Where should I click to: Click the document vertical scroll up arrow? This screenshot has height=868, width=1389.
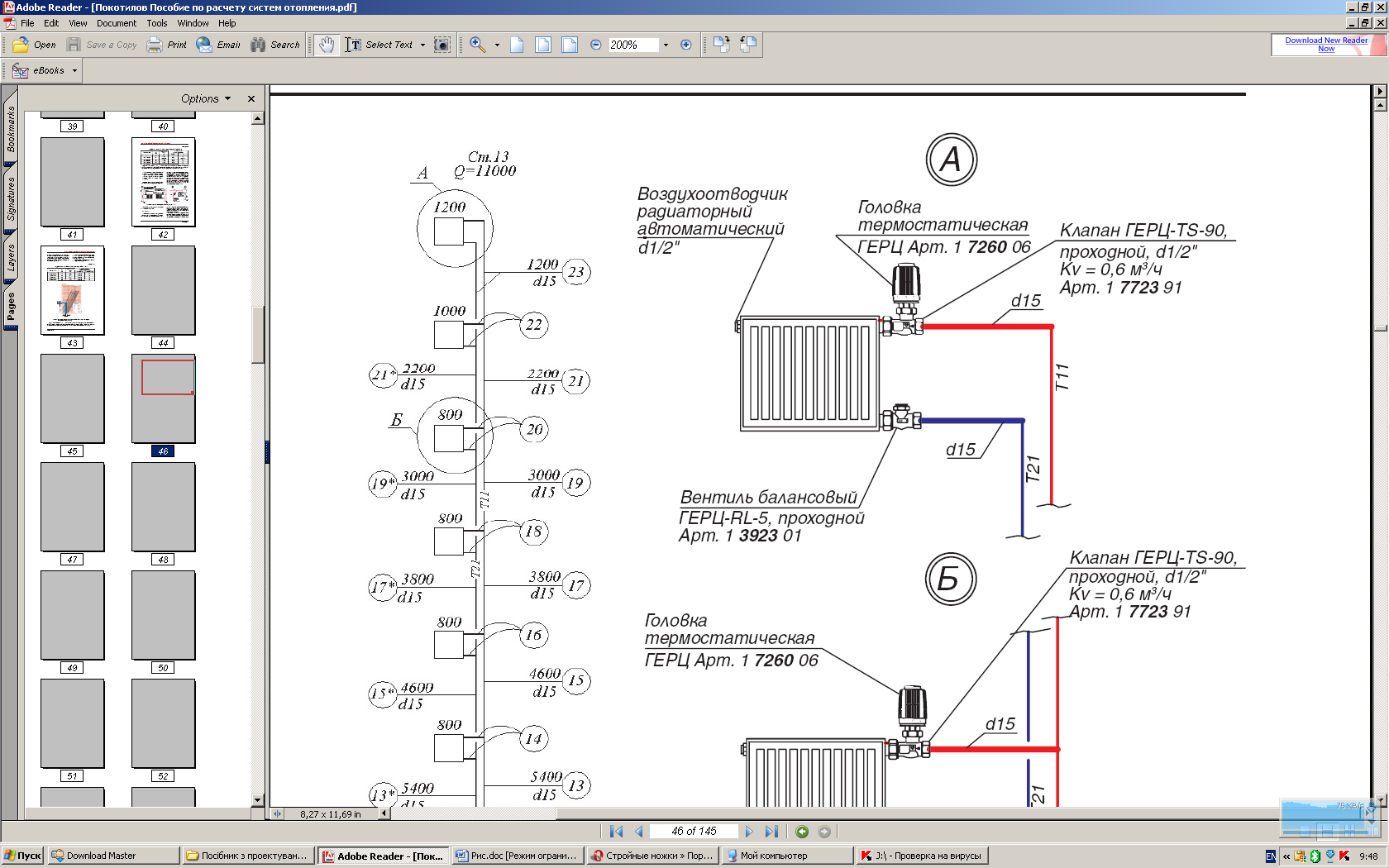(1380, 105)
